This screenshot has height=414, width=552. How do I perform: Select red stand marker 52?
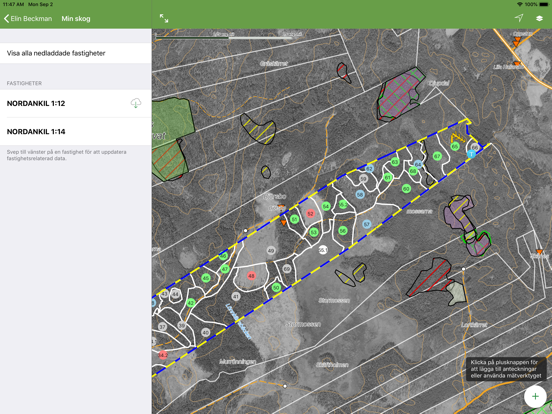click(310, 214)
